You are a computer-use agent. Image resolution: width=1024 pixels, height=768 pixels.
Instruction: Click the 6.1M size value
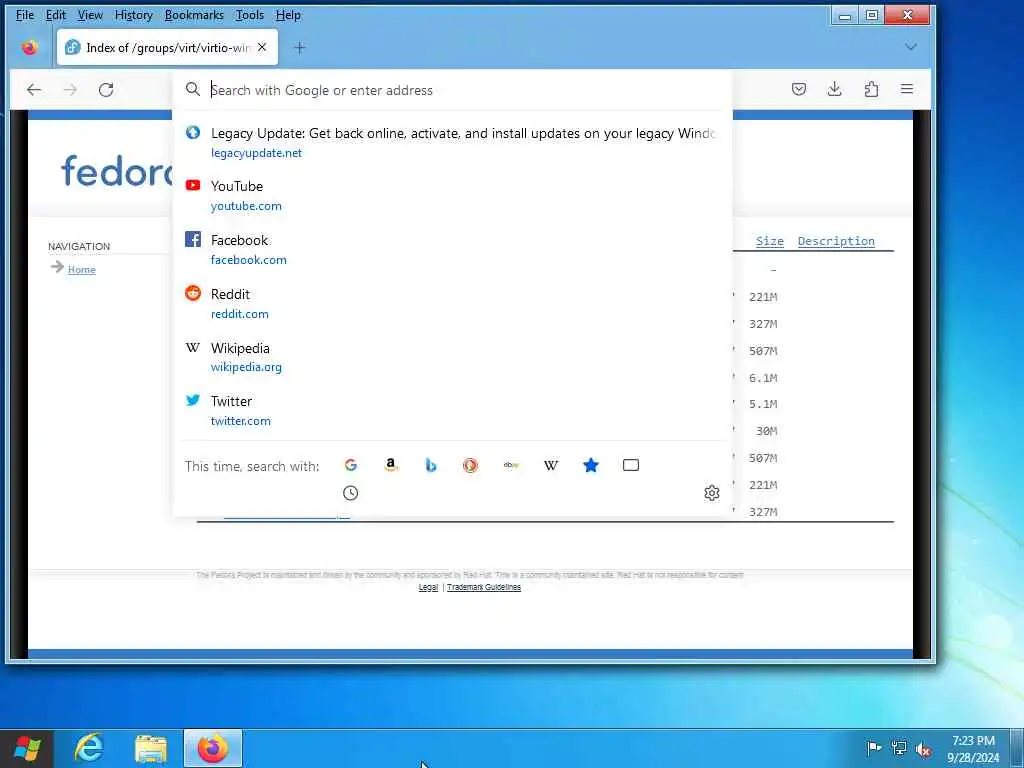pyautogui.click(x=763, y=377)
